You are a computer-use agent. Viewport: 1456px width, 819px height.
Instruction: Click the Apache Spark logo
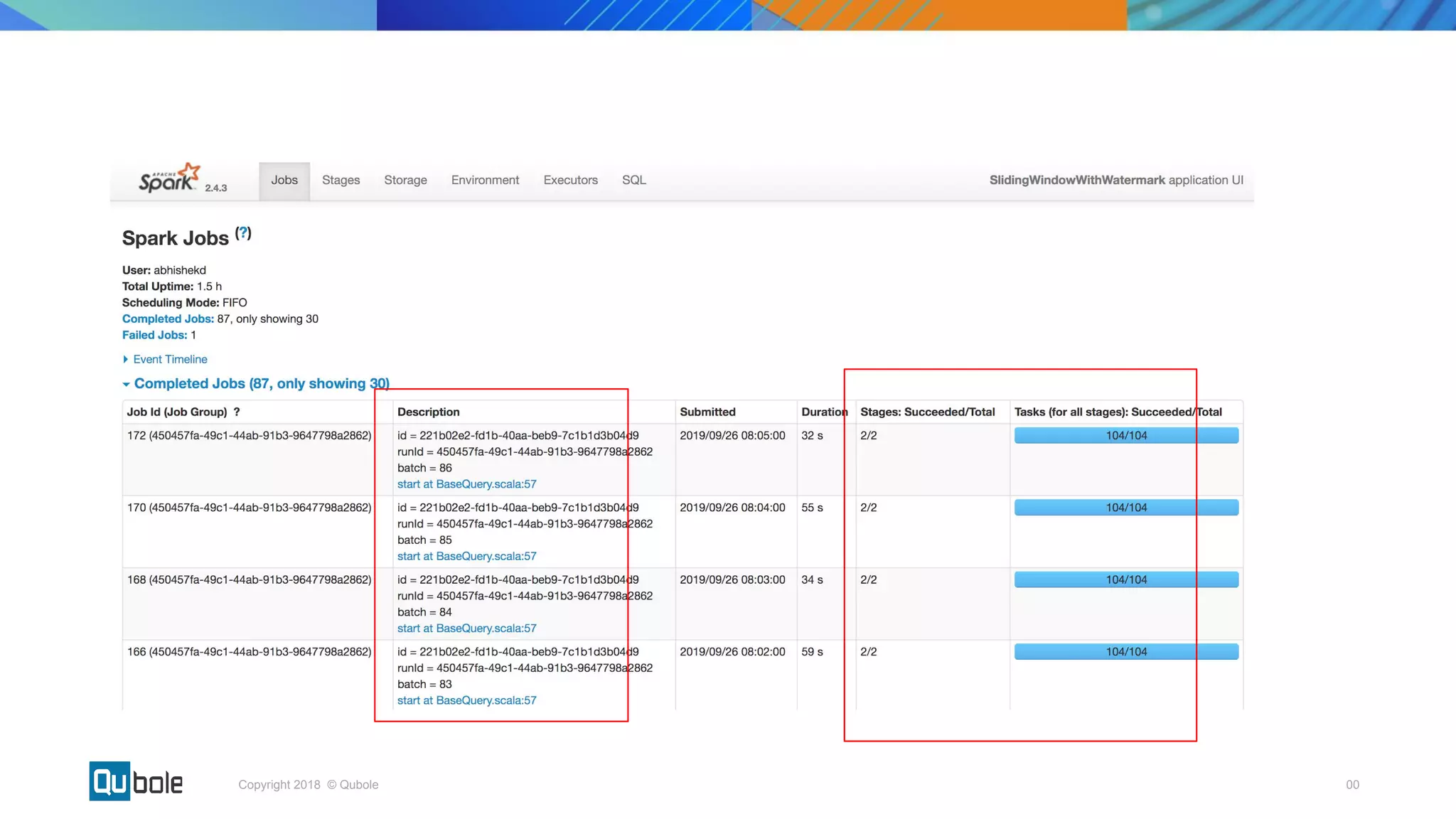click(169, 179)
